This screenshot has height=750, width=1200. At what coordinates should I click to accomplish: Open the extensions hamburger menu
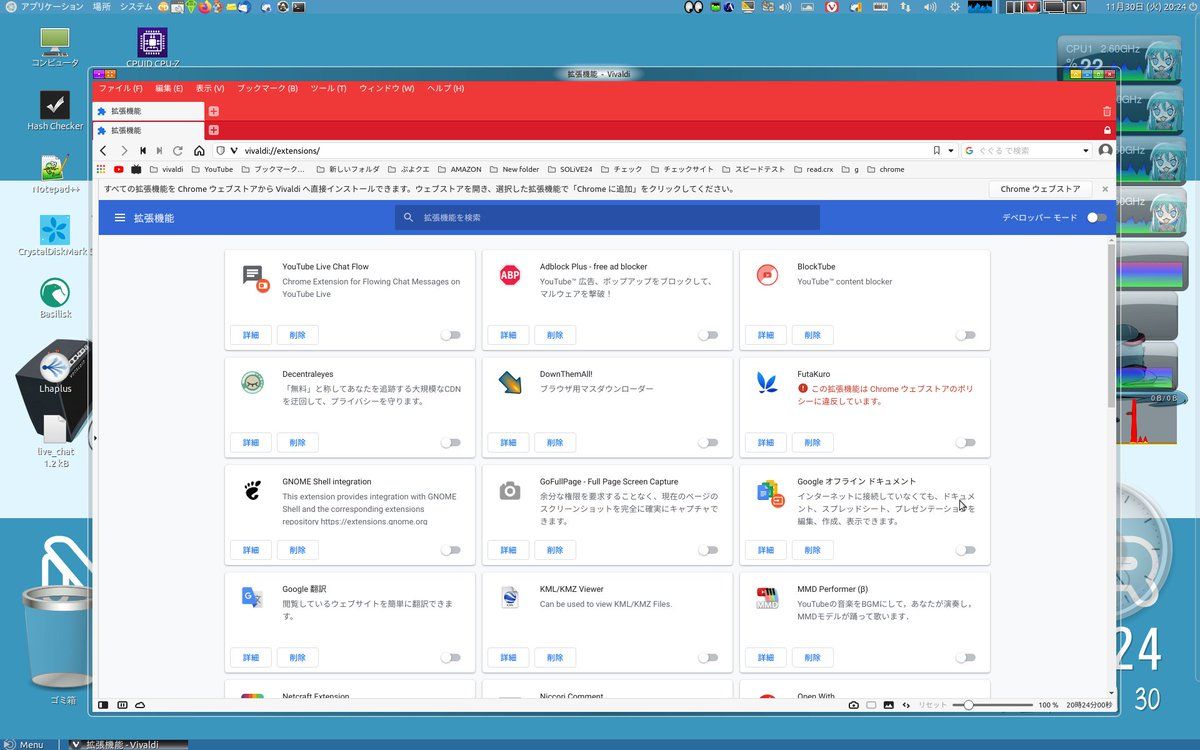tap(120, 217)
